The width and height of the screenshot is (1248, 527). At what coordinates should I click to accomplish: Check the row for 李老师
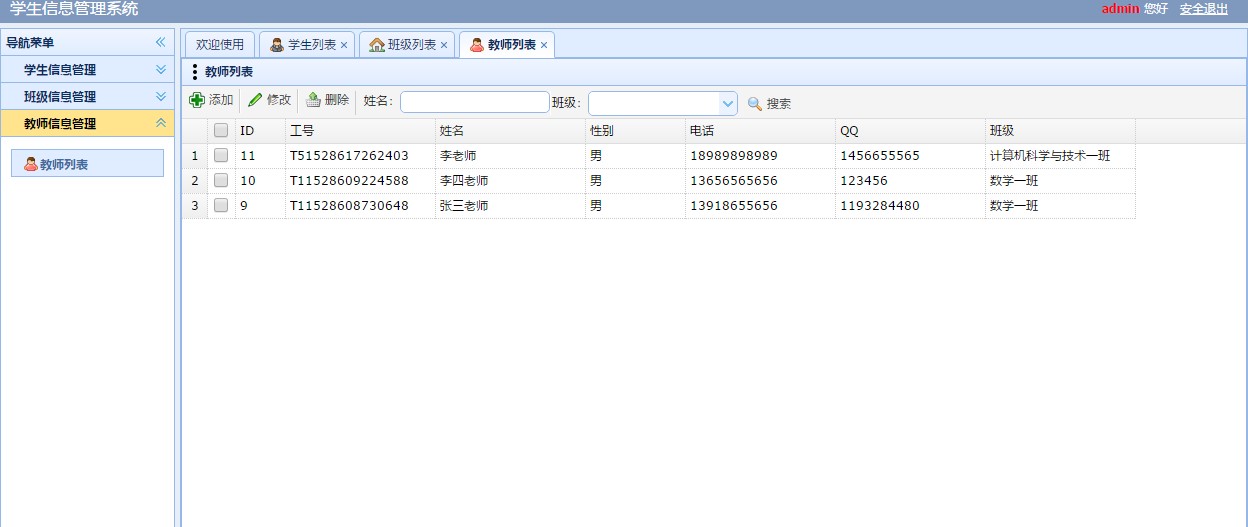[x=221, y=155]
